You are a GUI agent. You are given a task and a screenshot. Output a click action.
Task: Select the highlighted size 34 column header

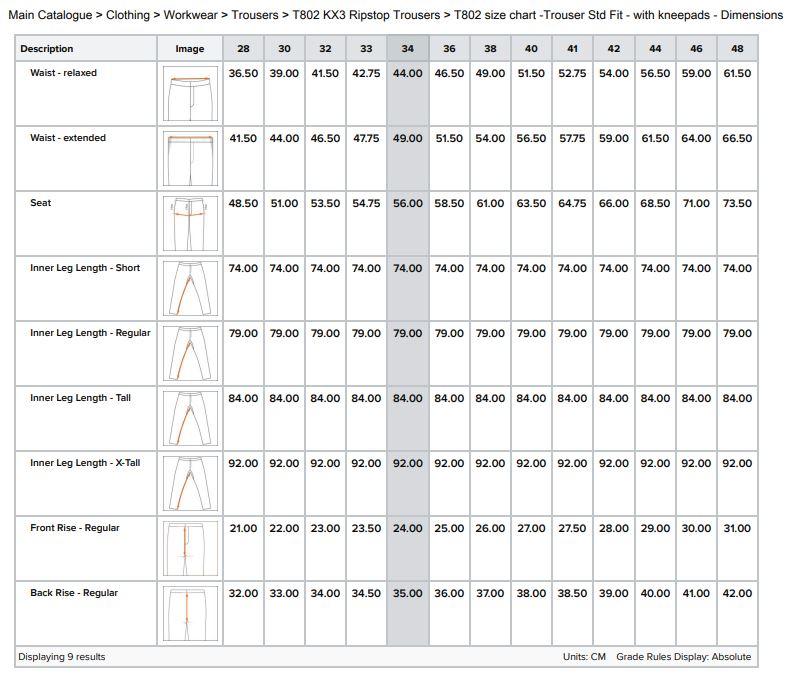coord(407,49)
